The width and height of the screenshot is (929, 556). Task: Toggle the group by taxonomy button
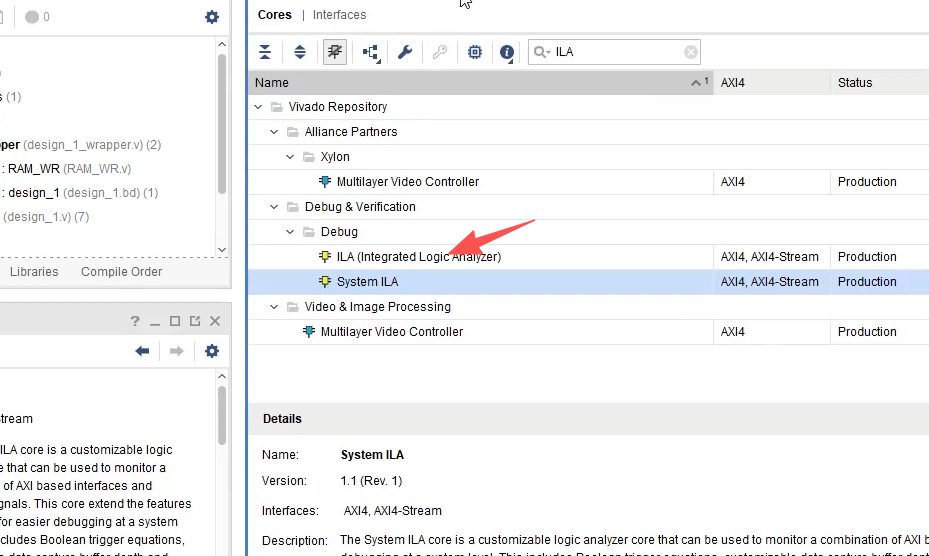[x=335, y=52]
